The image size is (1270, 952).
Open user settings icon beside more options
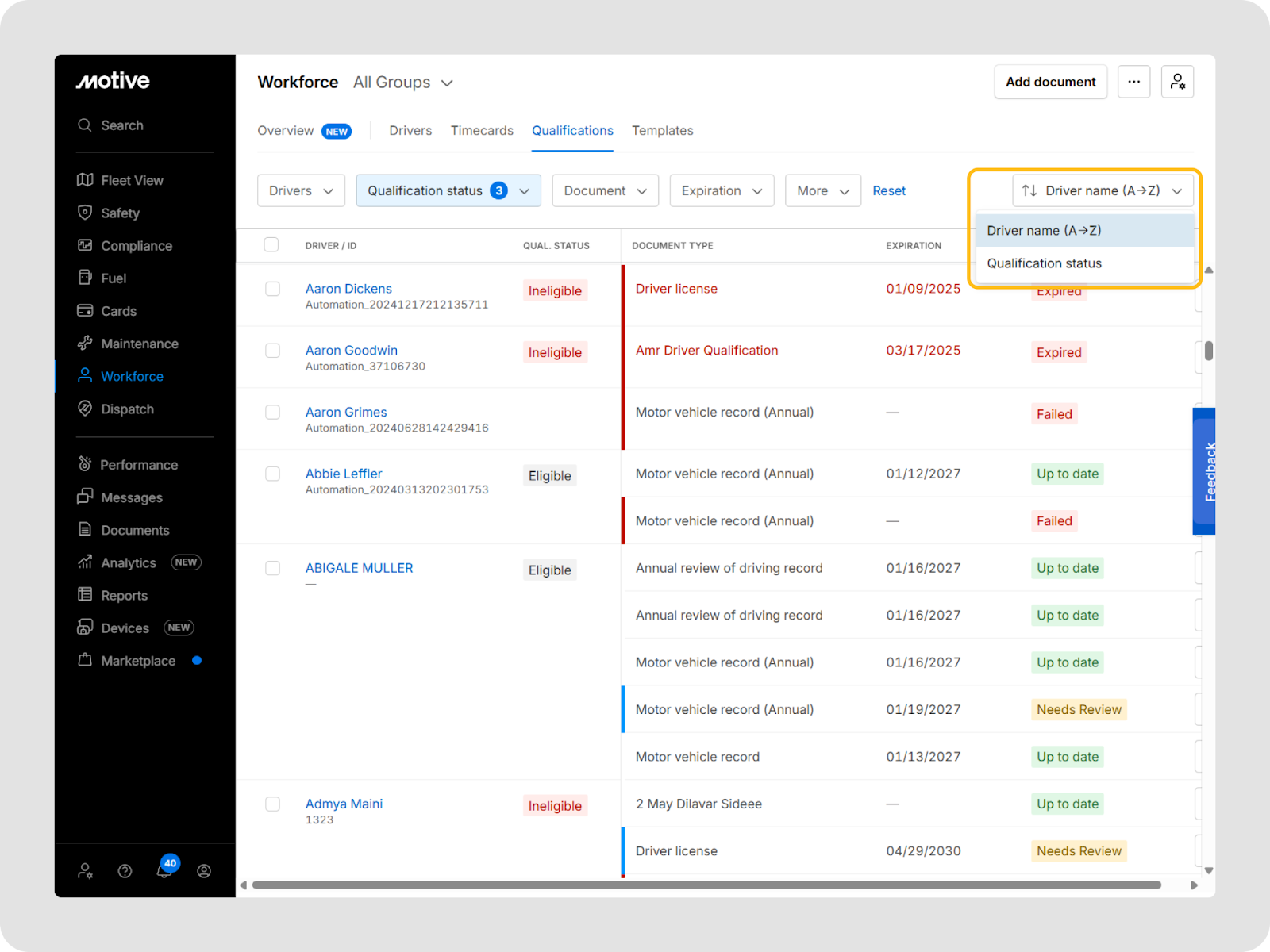[1177, 82]
